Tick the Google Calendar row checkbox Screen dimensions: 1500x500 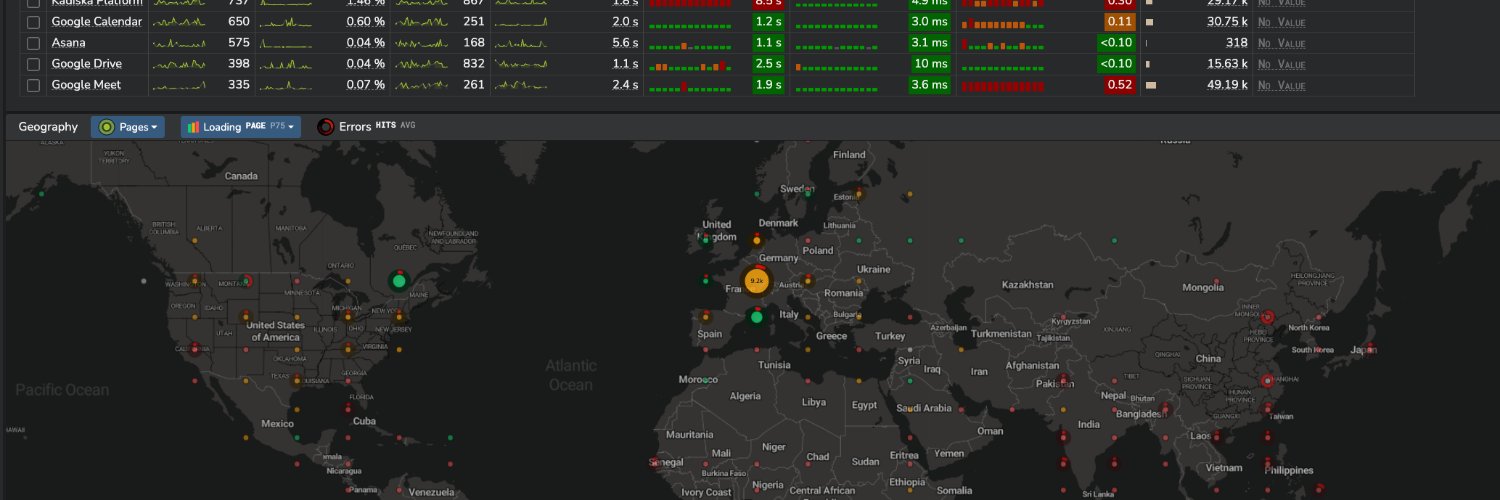click(33, 22)
